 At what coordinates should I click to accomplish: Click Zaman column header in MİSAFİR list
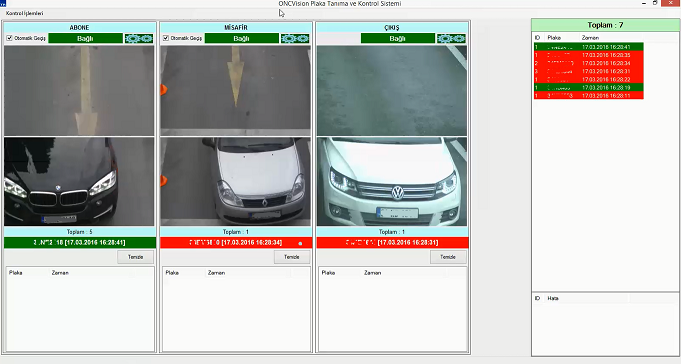click(216, 273)
